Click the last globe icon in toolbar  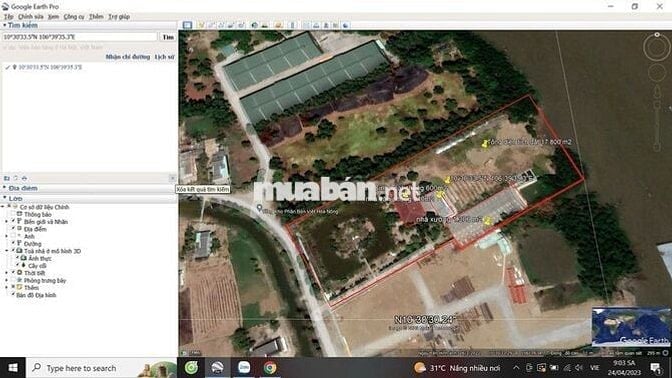tap(345, 25)
